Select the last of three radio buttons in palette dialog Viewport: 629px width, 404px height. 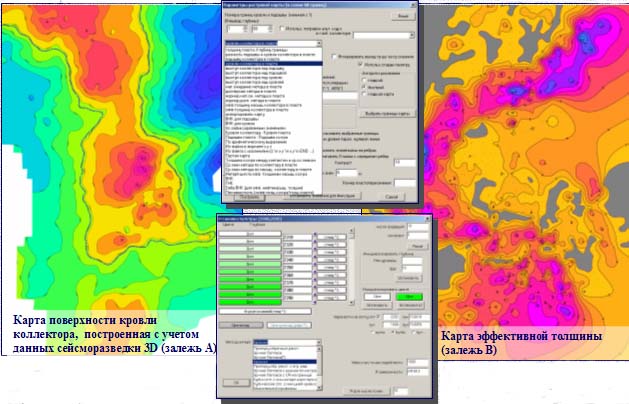click(413, 333)
